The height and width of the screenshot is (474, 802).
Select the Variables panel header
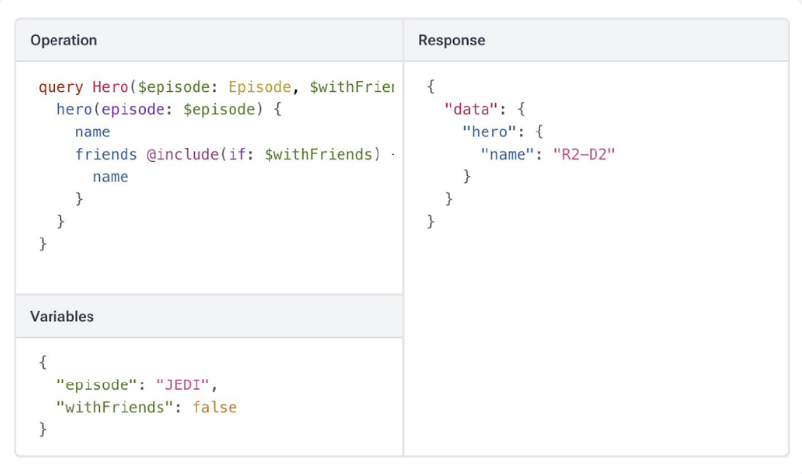point(62,316)
